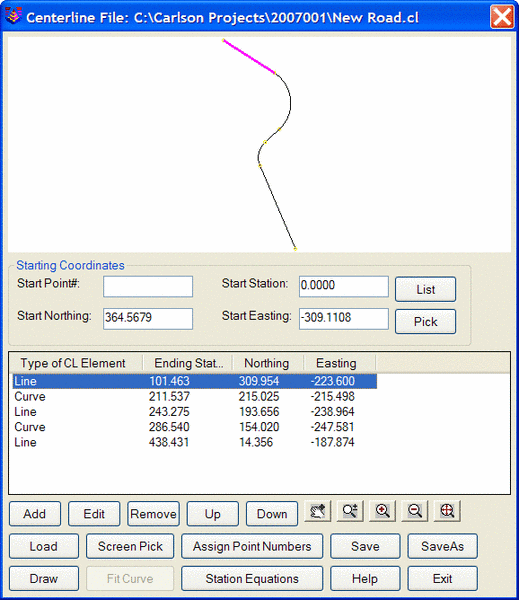The width and height of the screenshot is (519, 600).
Task: Select the pan hand tool icon
Action: (318, 511)
